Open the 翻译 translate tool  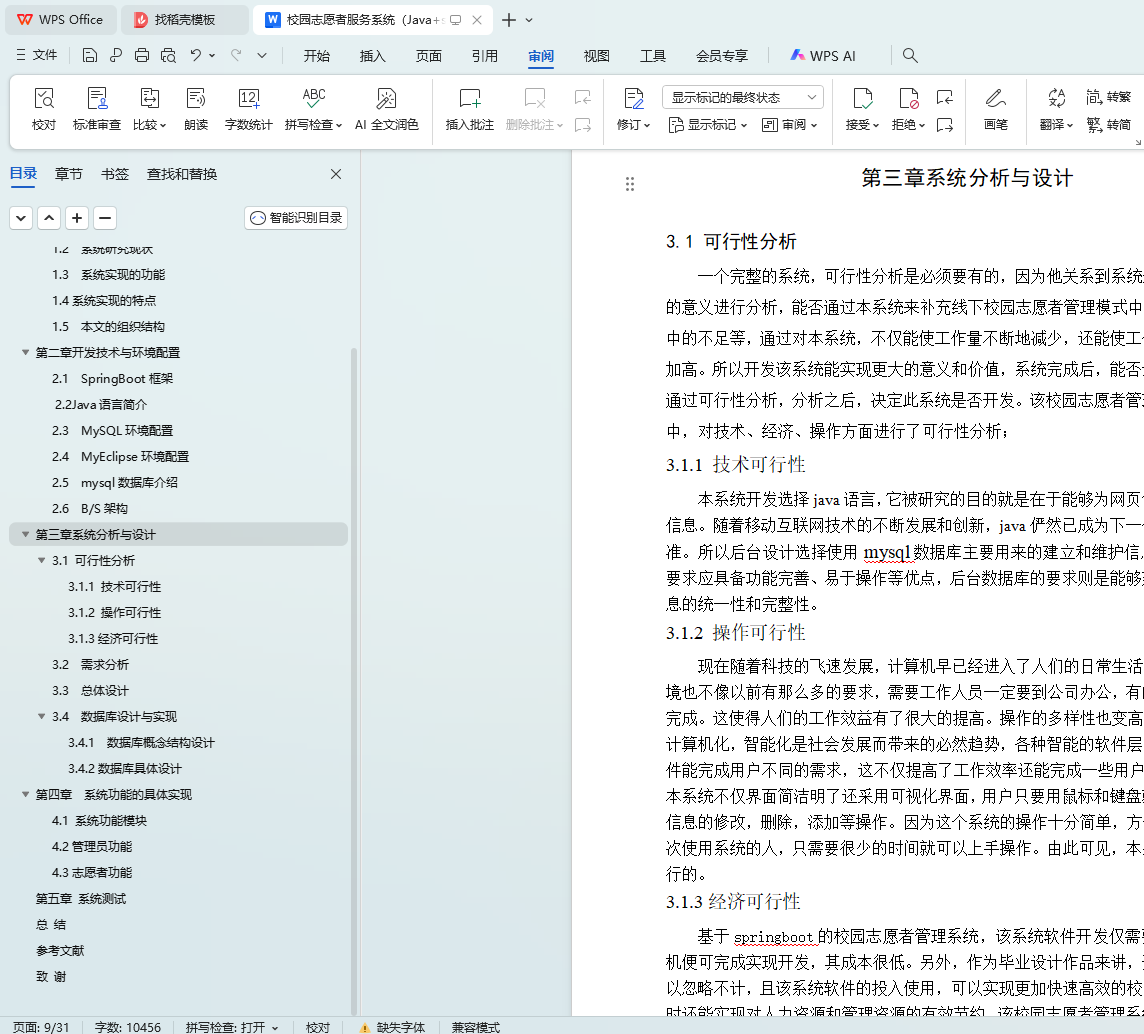tap(1056, 109)
